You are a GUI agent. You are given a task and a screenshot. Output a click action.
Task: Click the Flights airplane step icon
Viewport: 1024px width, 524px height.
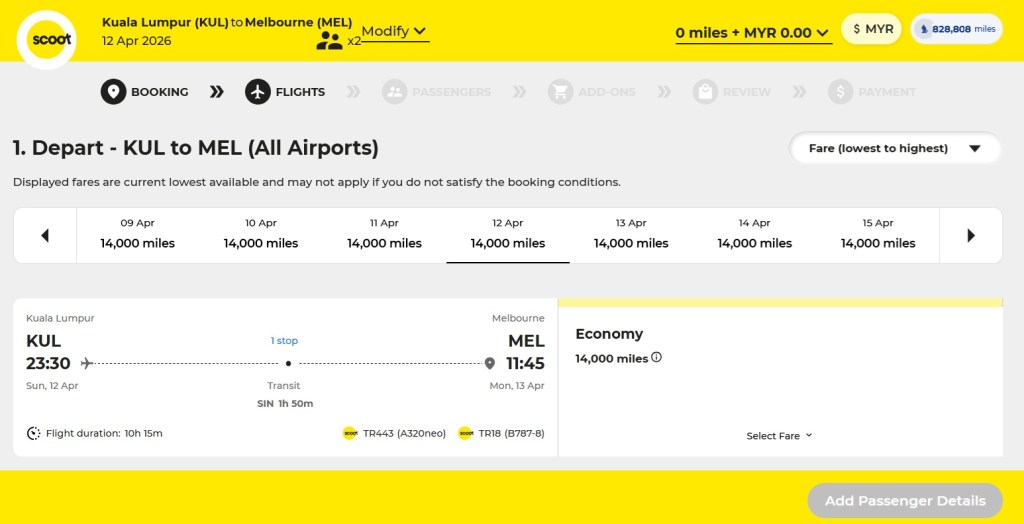[258, 92]
